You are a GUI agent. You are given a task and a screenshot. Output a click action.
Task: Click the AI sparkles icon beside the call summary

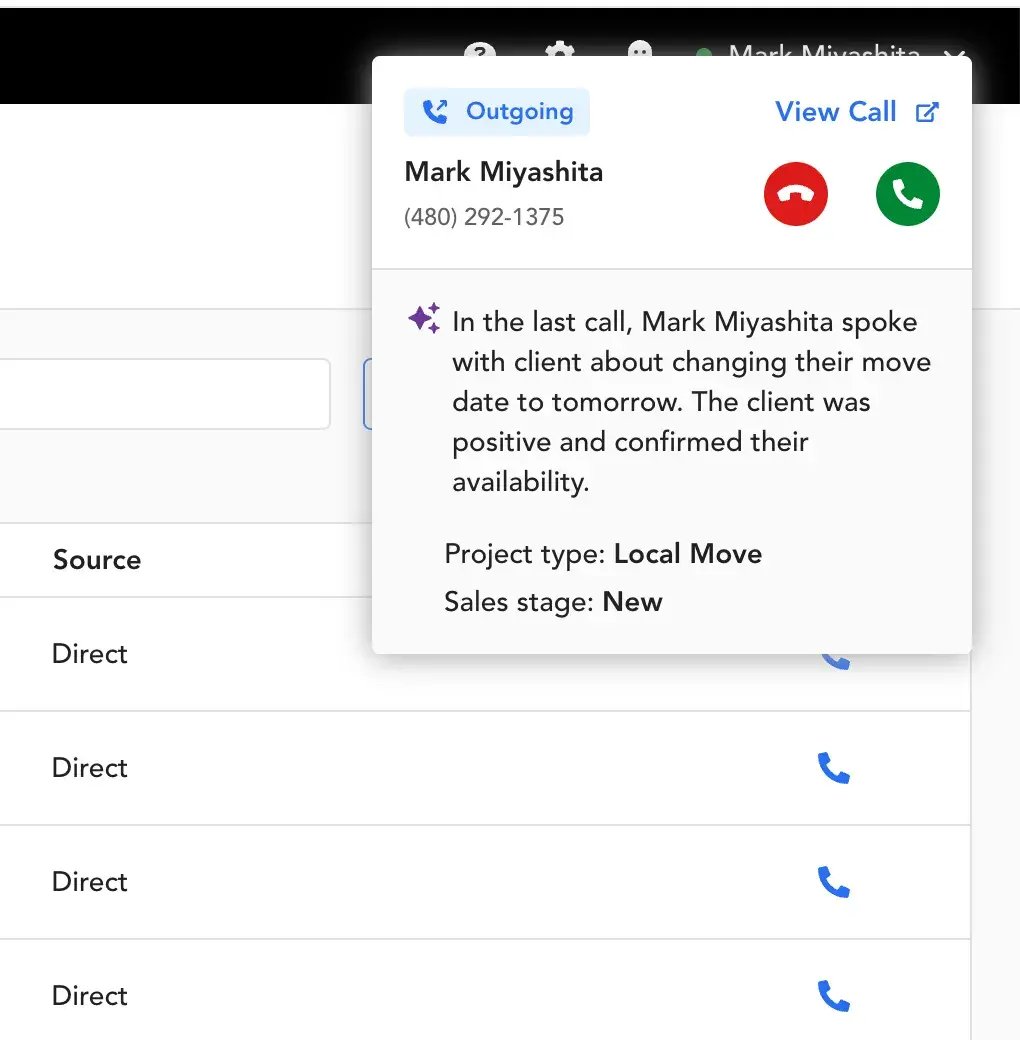click(423, 317)
